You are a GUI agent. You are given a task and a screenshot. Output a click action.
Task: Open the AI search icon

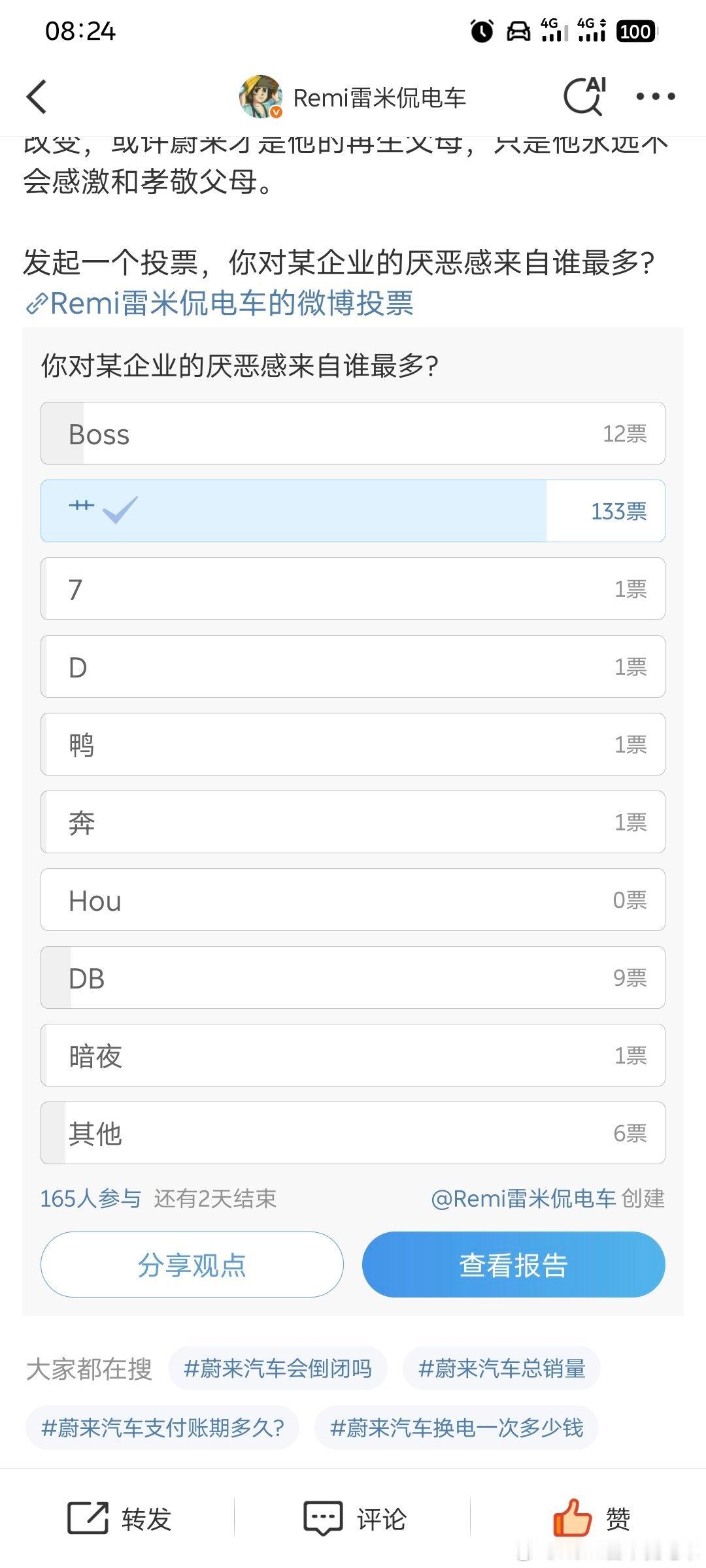click(585, 96)
